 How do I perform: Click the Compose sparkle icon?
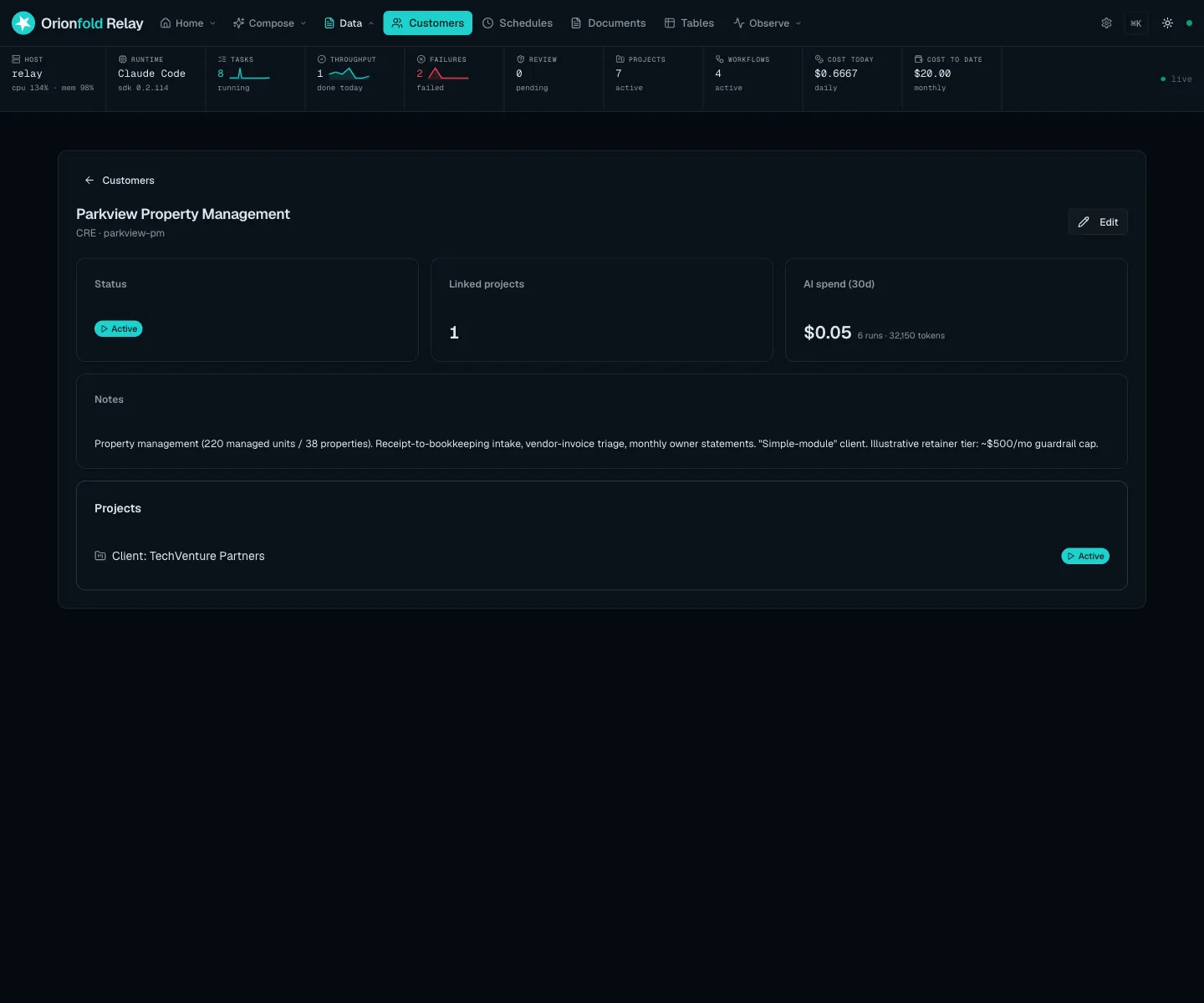pyautogui.click(x=239, y=23)
